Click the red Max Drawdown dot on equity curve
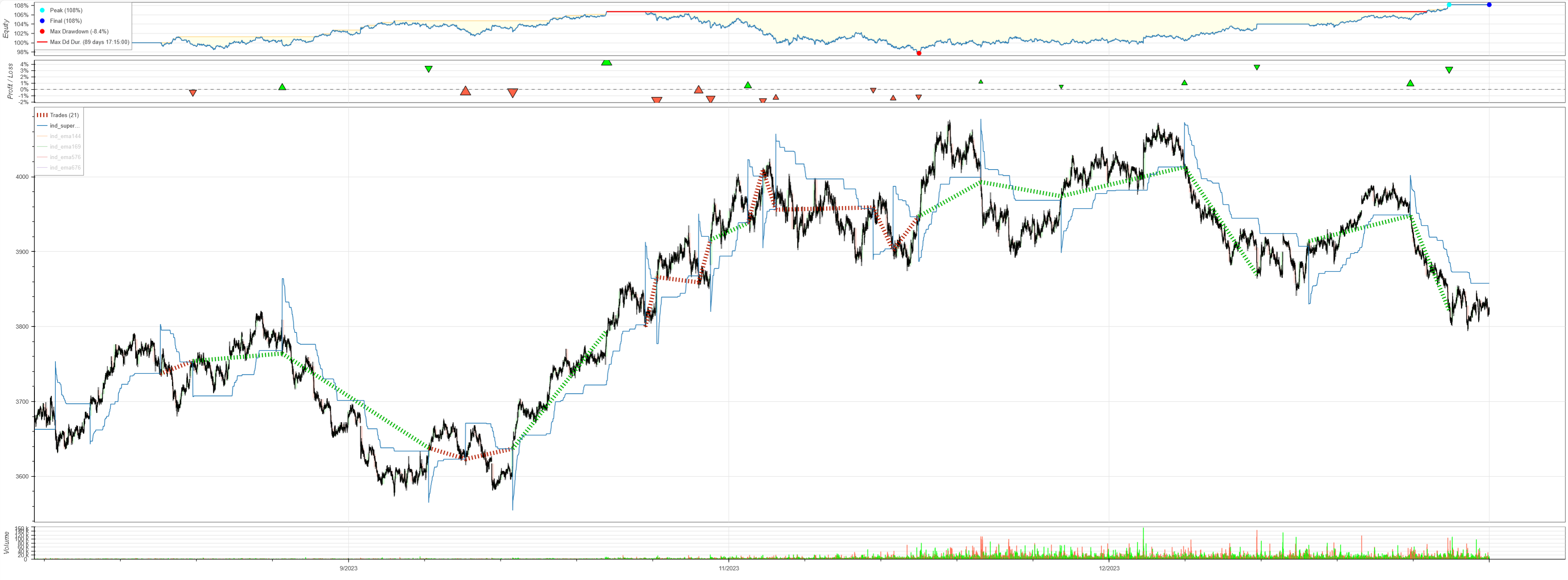Screen dimensions: 1568x580 [919, 53]
